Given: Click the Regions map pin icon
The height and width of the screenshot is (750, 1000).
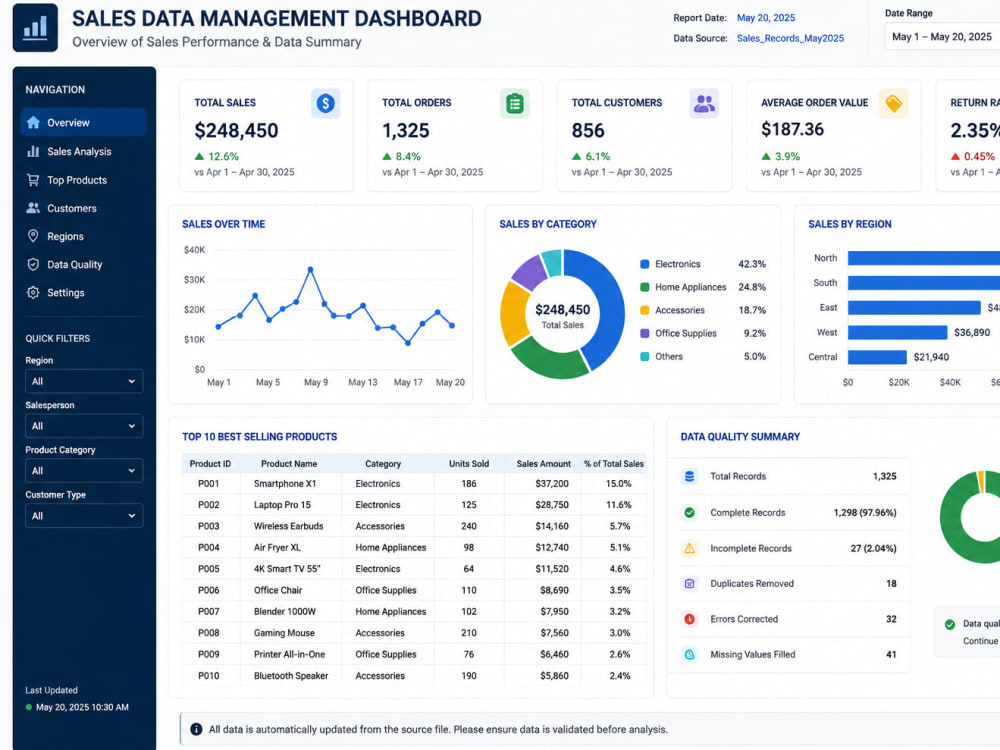Looking at the screenshot, I should [33, 236].
